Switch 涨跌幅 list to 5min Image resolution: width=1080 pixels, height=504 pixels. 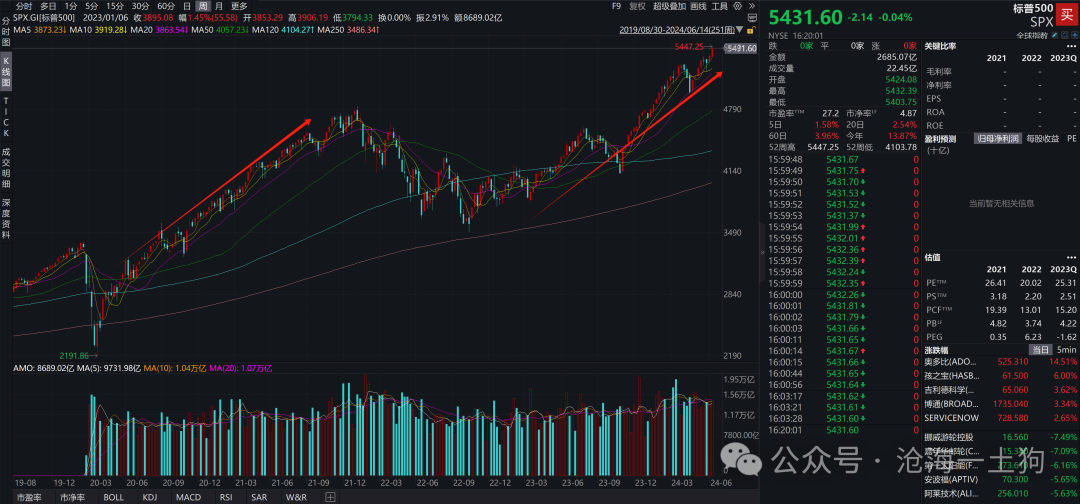(1064, 350)
